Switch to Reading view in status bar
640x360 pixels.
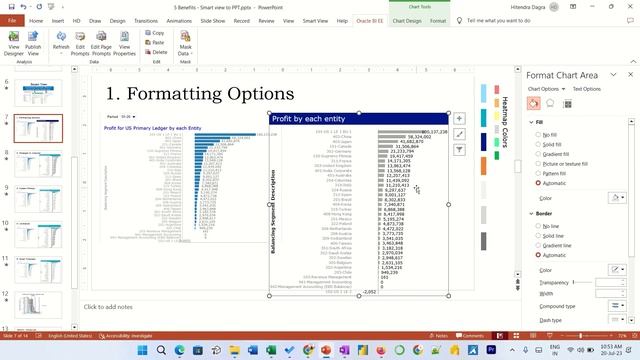click(533, 336)
